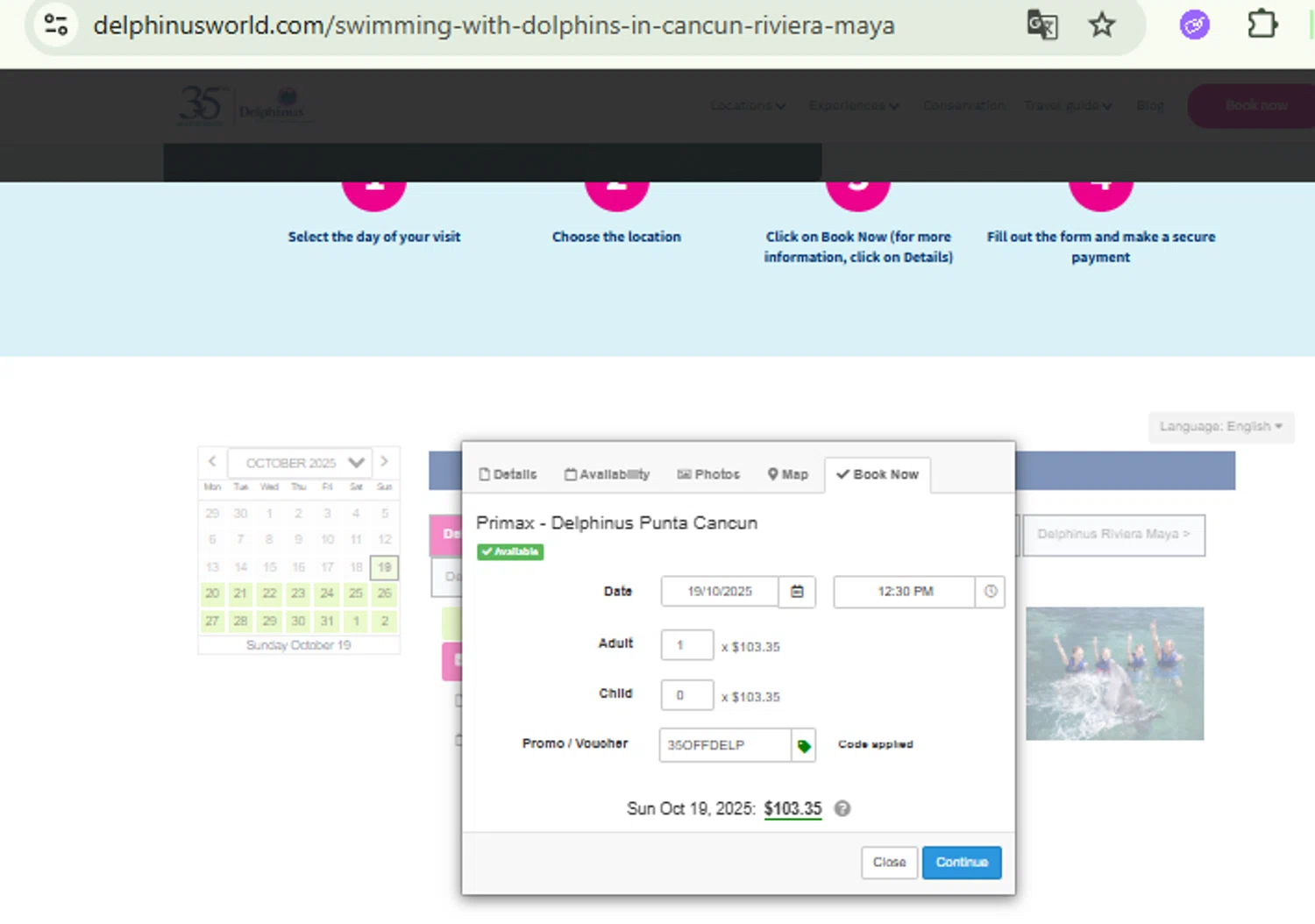Open the Blog link
Viewport: 1315px width, 924px height.
1150,105
